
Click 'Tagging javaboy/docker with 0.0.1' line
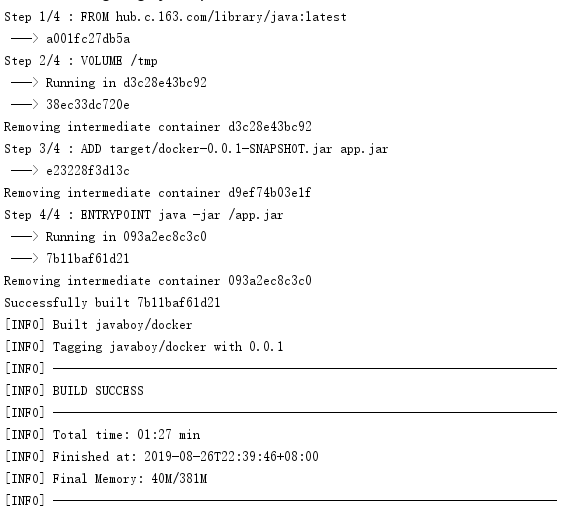pos(144,347)
